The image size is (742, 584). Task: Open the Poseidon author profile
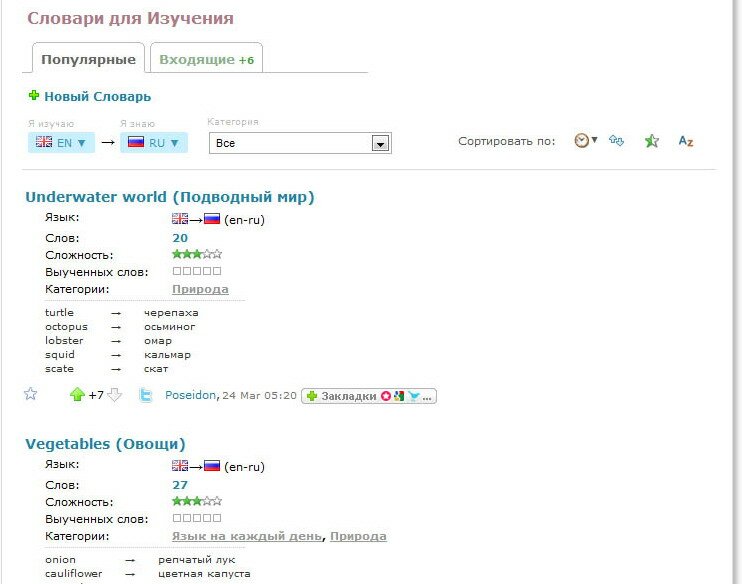click(x=190, y=395)
